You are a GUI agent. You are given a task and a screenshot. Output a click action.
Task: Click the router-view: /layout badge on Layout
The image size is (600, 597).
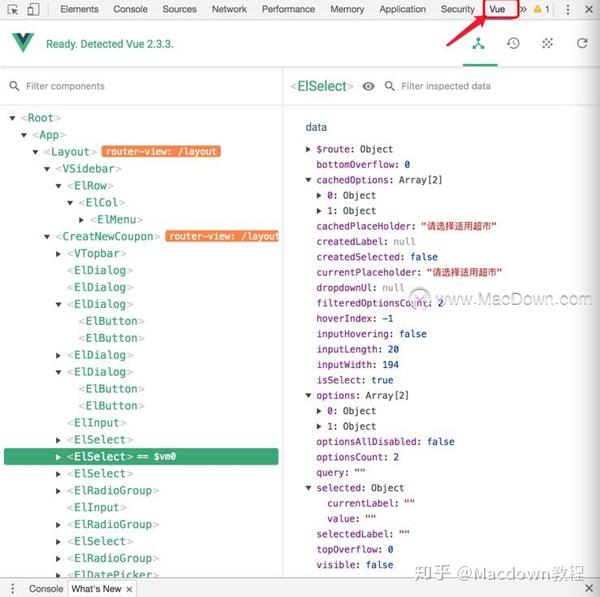[161, 152]
